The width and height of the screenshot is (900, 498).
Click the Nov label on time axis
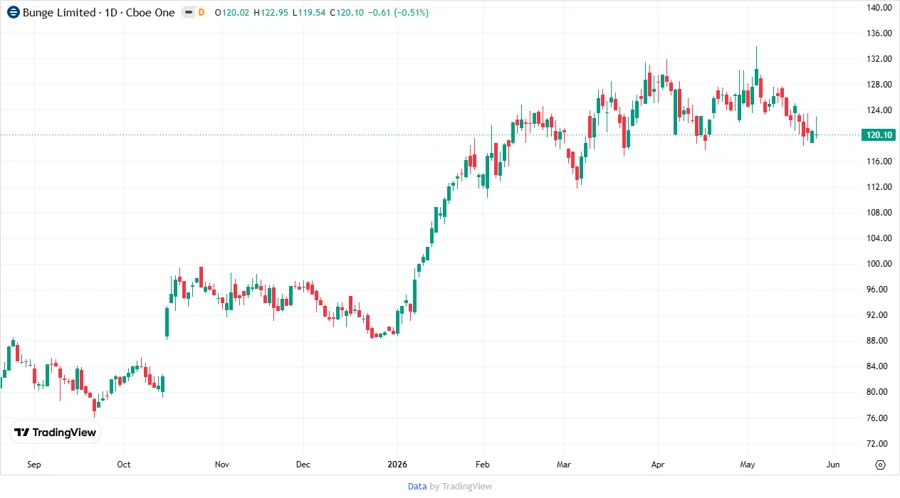pos(222,464)
